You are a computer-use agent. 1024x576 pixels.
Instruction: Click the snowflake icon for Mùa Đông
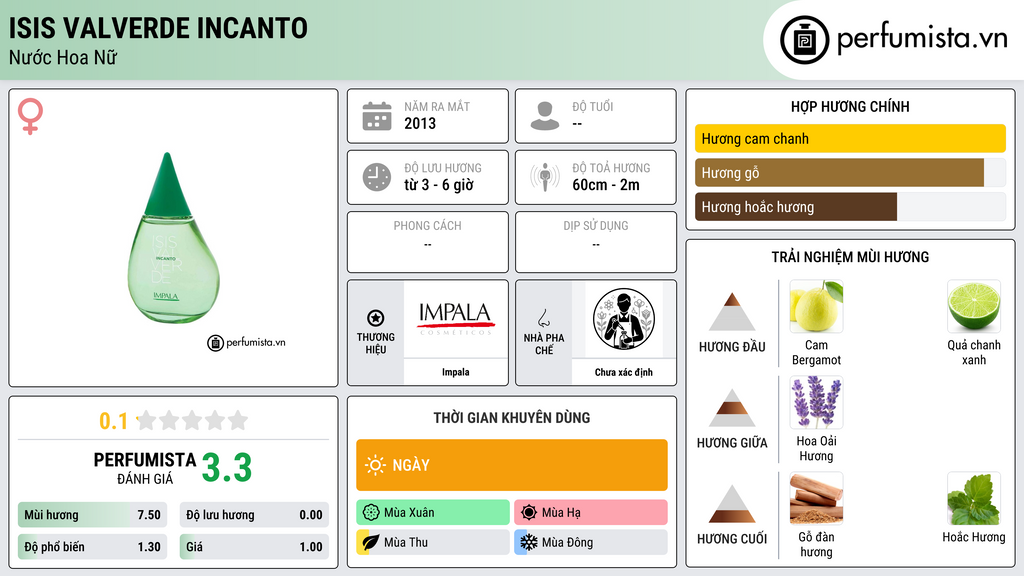point(529,542)
